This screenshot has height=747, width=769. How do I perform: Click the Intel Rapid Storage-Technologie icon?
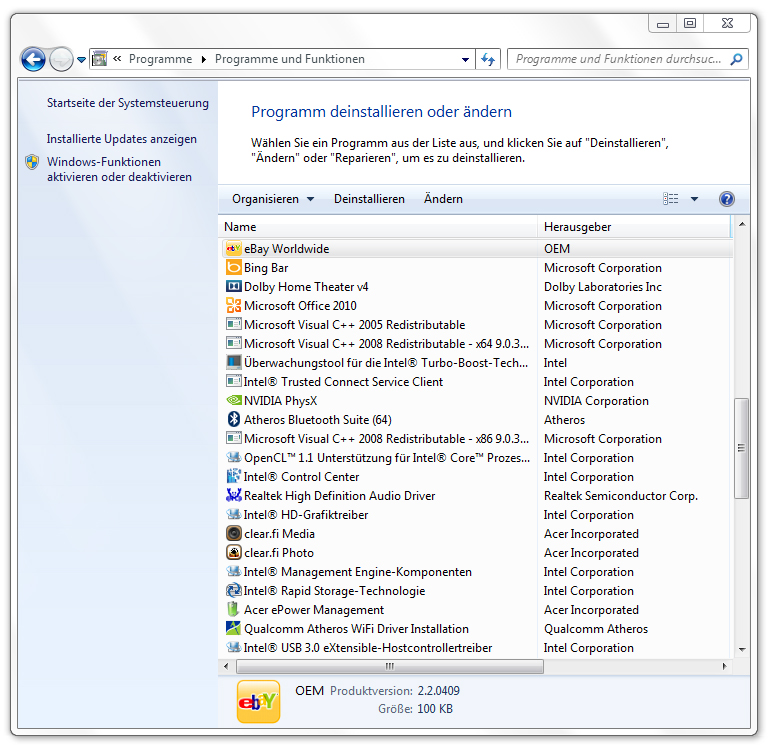233,591
